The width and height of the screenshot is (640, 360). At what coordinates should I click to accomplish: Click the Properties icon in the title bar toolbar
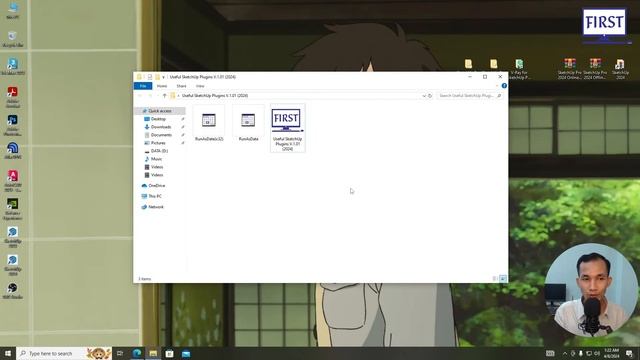pyautogui.click(x=149, y=77)
